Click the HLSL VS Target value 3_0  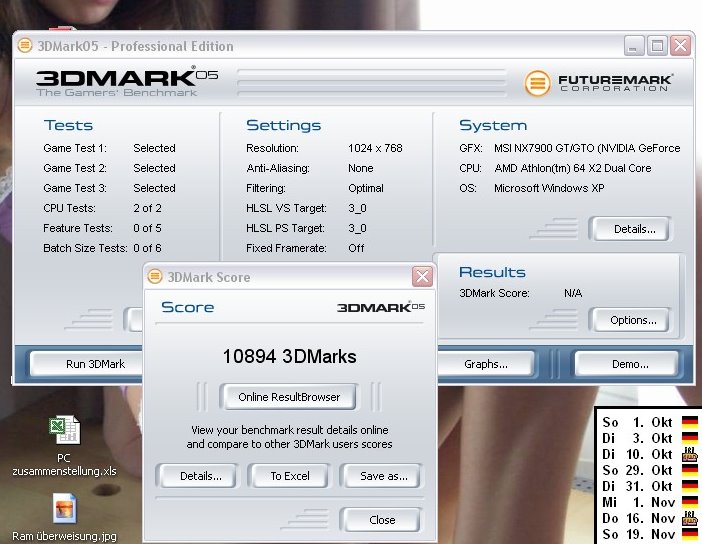(x=357, y=208)
